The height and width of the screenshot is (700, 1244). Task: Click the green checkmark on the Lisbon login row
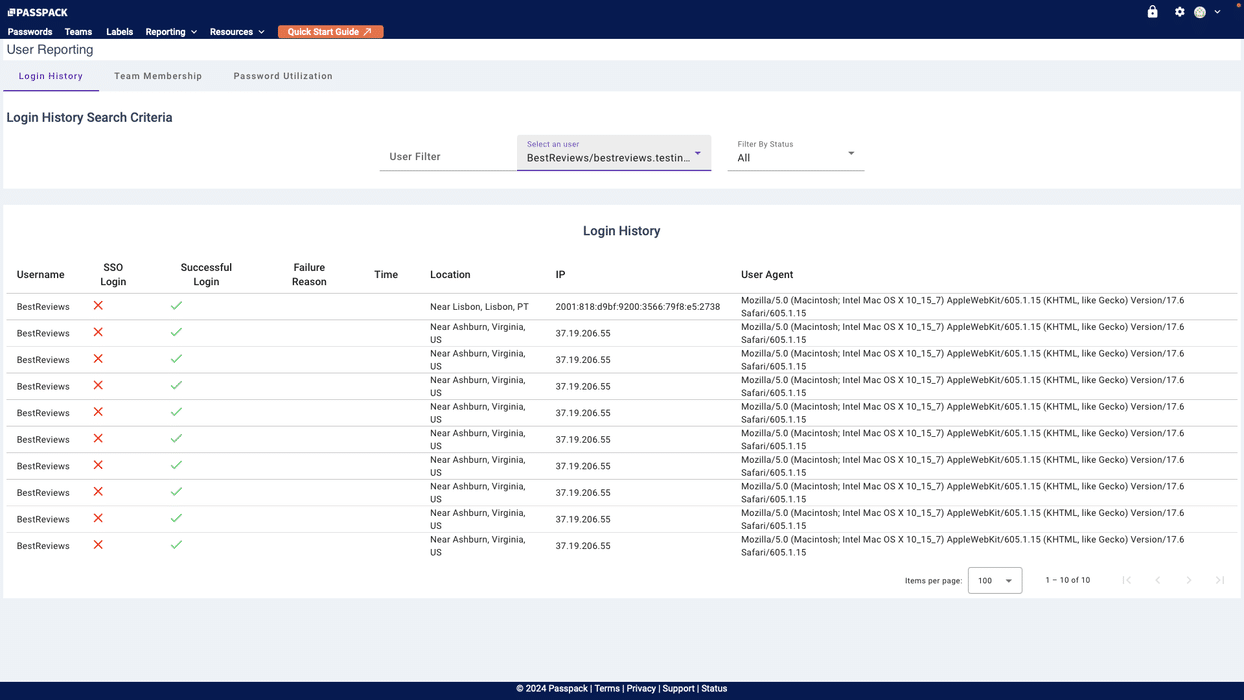(176, 306)
